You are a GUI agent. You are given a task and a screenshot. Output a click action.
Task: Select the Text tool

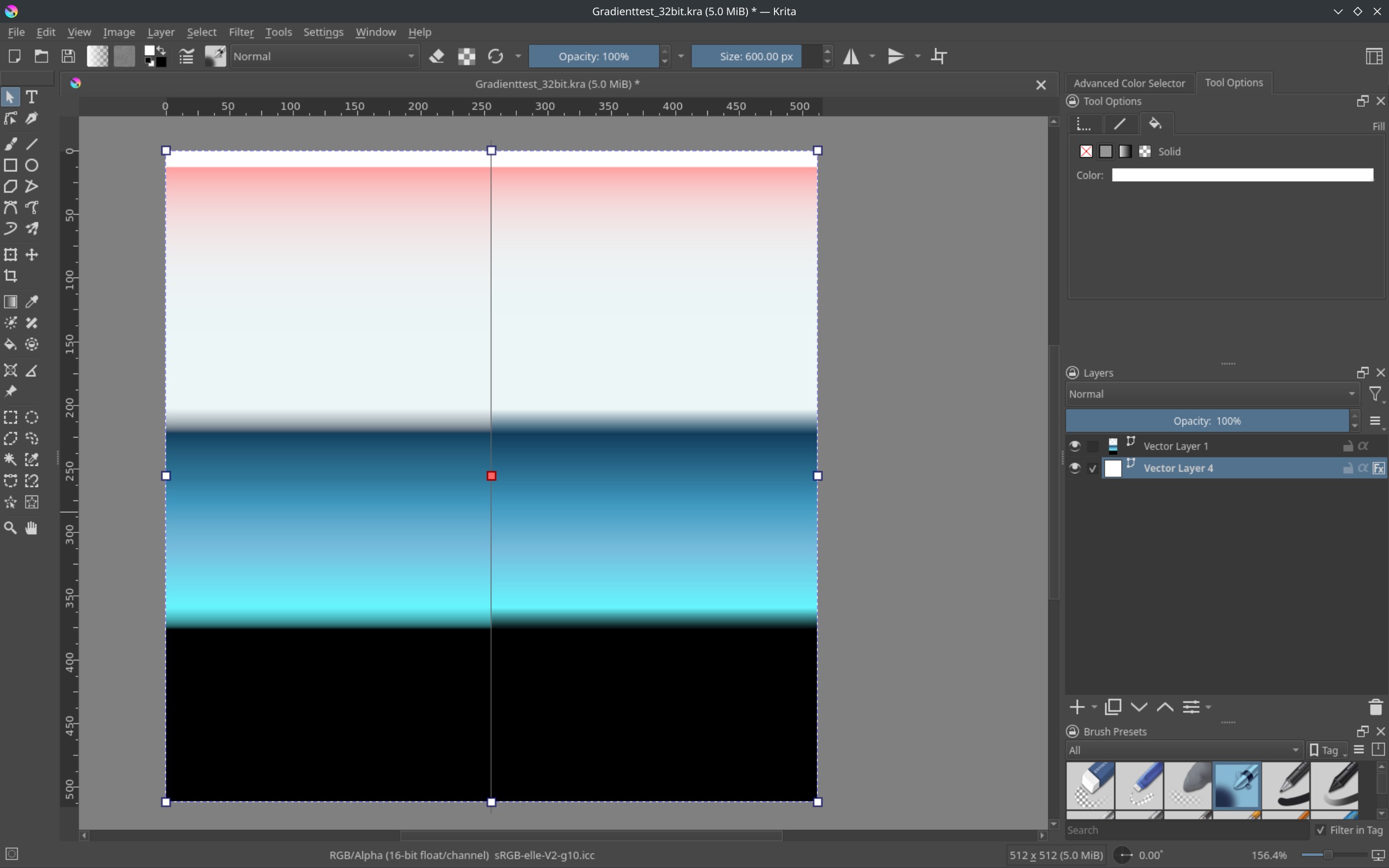(31, 97)
